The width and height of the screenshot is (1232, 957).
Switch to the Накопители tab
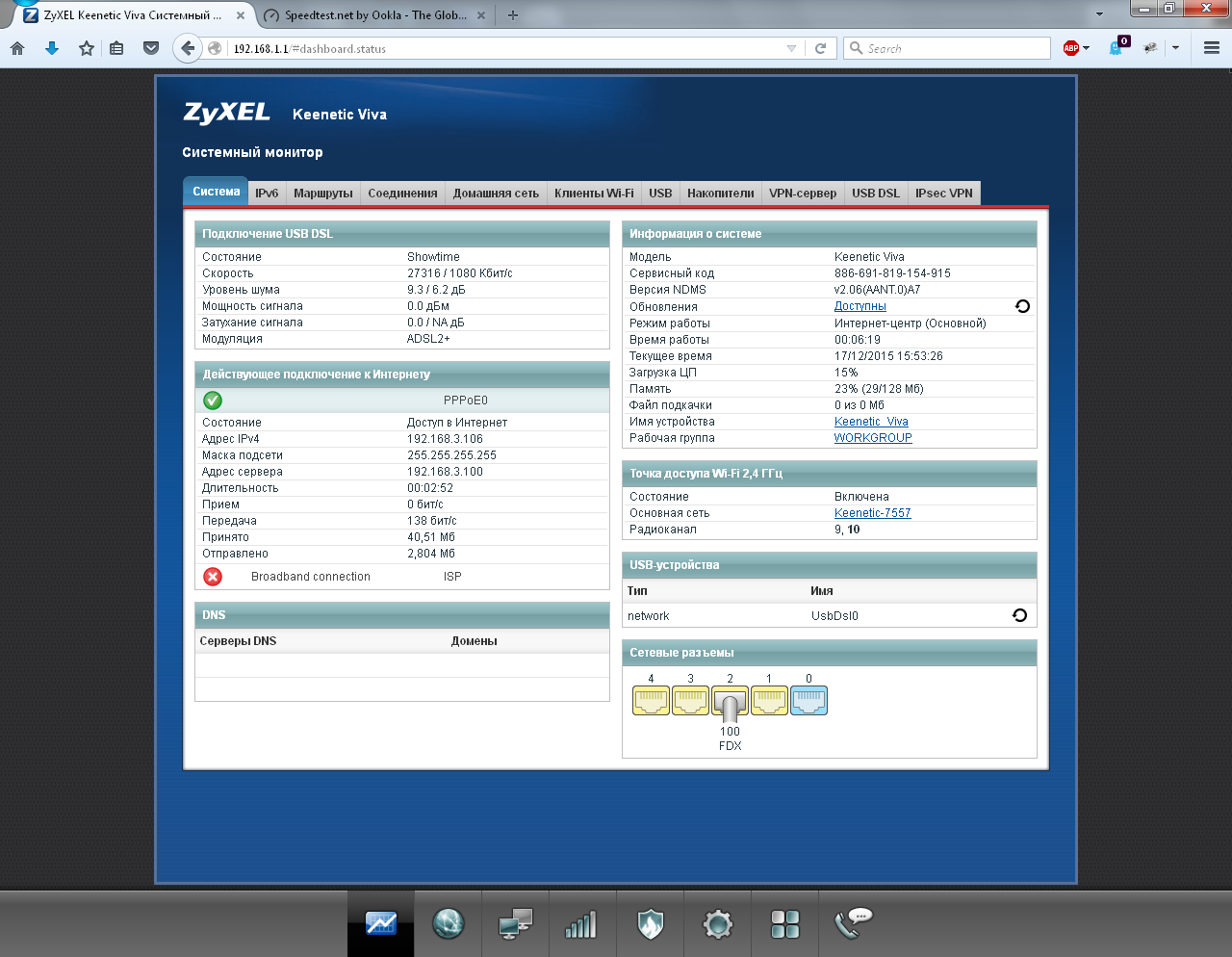click(721, 194)
